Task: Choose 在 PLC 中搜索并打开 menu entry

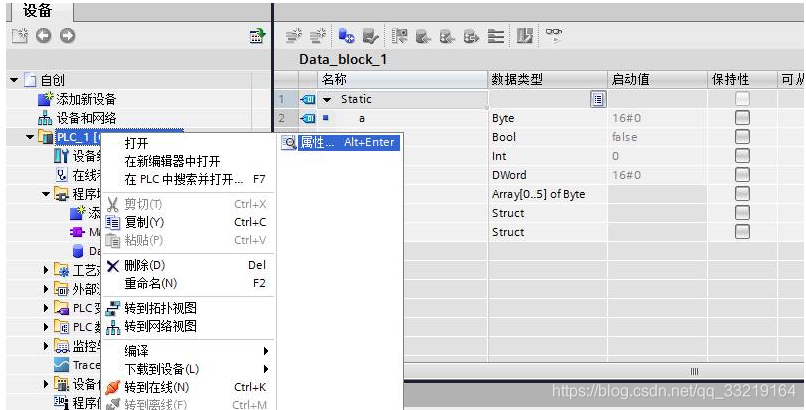Action: [x=187, y=179]
